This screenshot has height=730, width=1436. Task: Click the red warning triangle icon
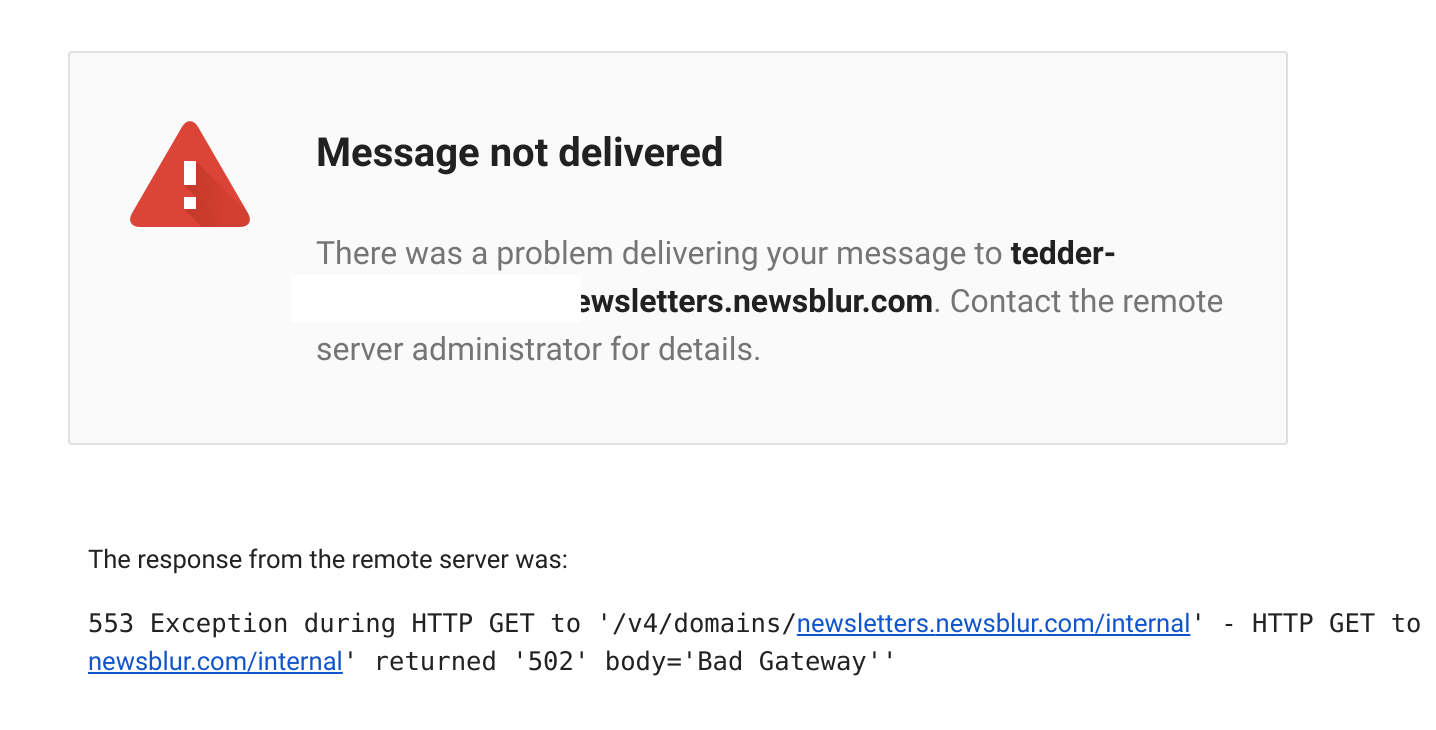point(190,176)
